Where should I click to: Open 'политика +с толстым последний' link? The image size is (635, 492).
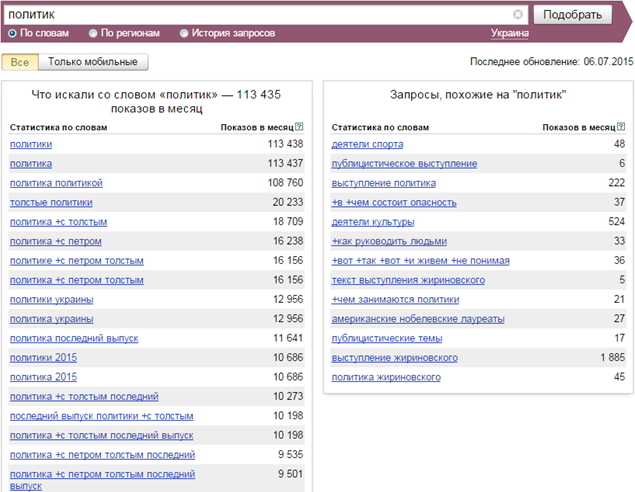[x=84, y=397]
